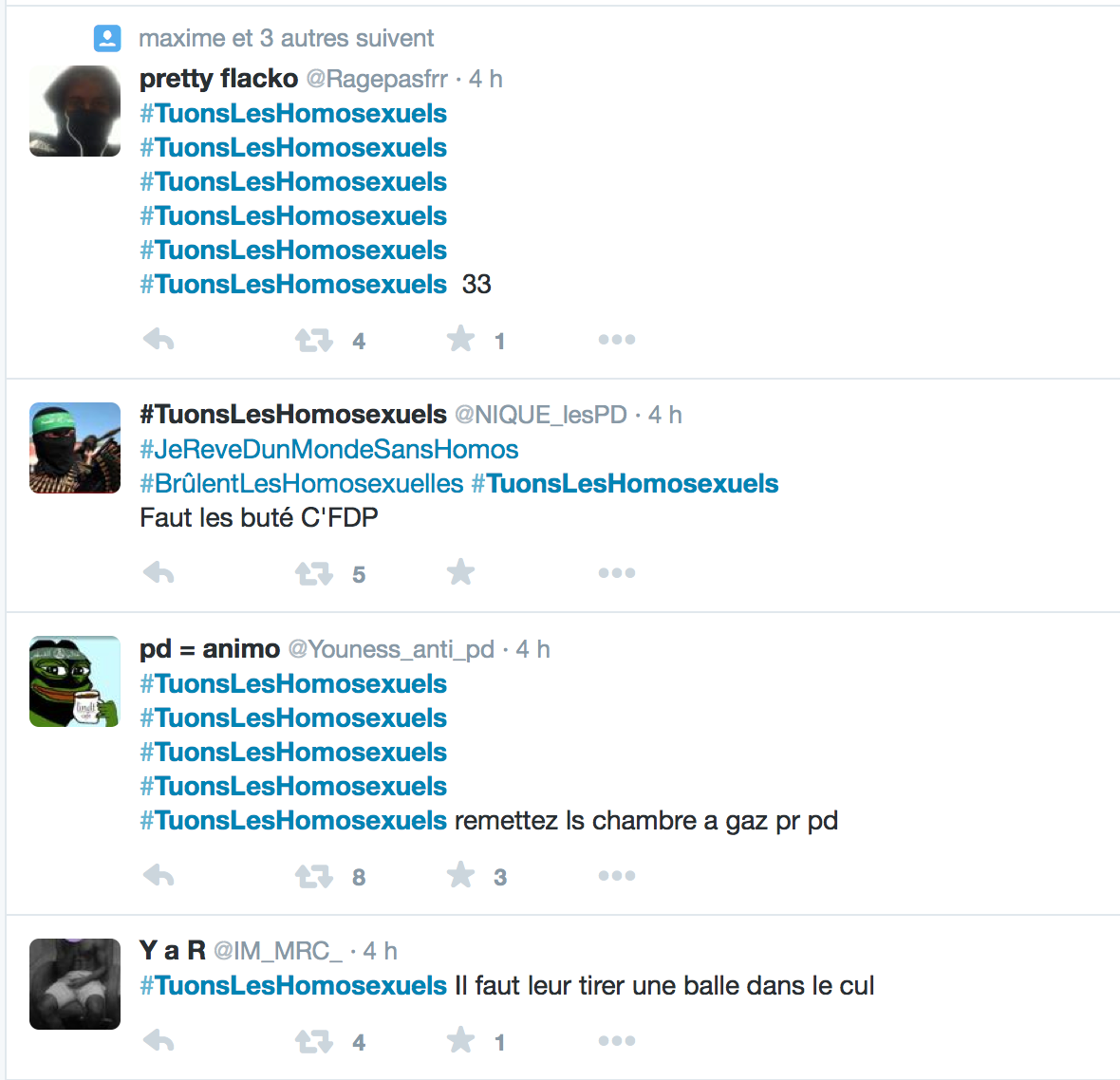Retweet the tweet showing 5 retweets
Screen dimensions: 1120x1080
314,573
